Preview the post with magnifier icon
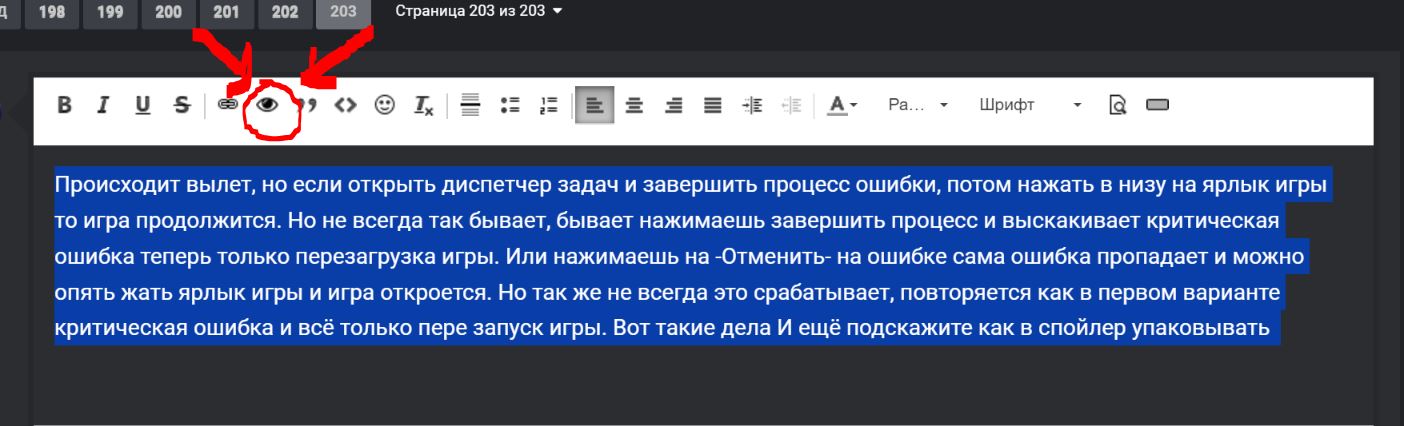The image size is (1404, 426). coord(1118,104)
